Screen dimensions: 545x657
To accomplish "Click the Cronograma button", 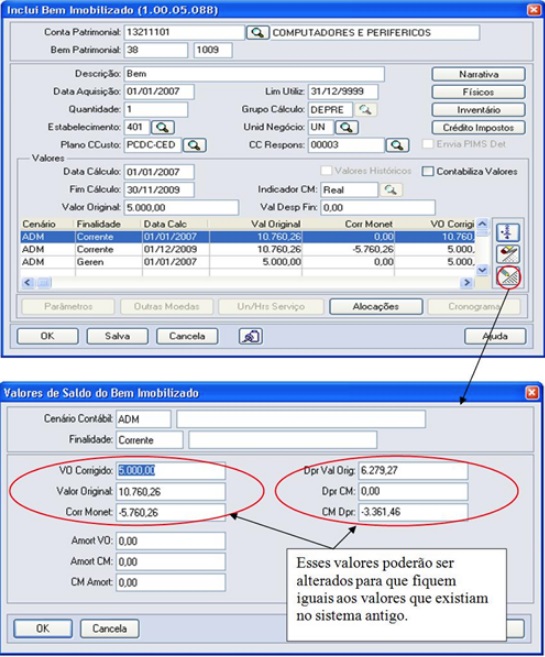I will [x=474, y=306].
